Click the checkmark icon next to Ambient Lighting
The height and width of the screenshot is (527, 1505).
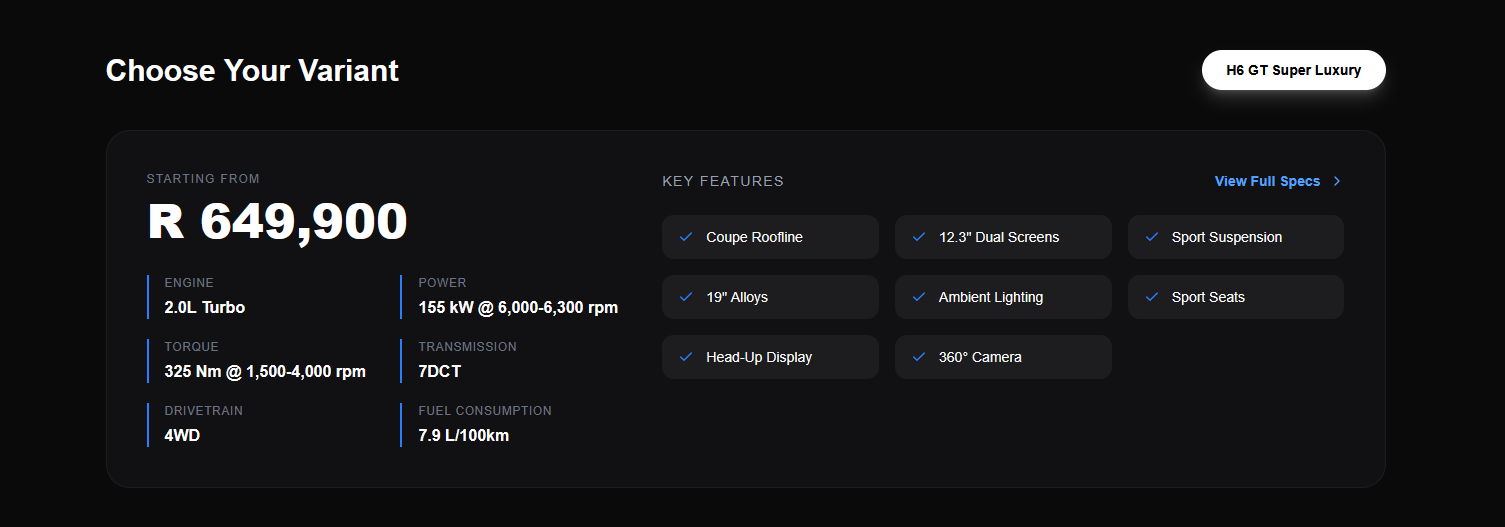point(919,297)
